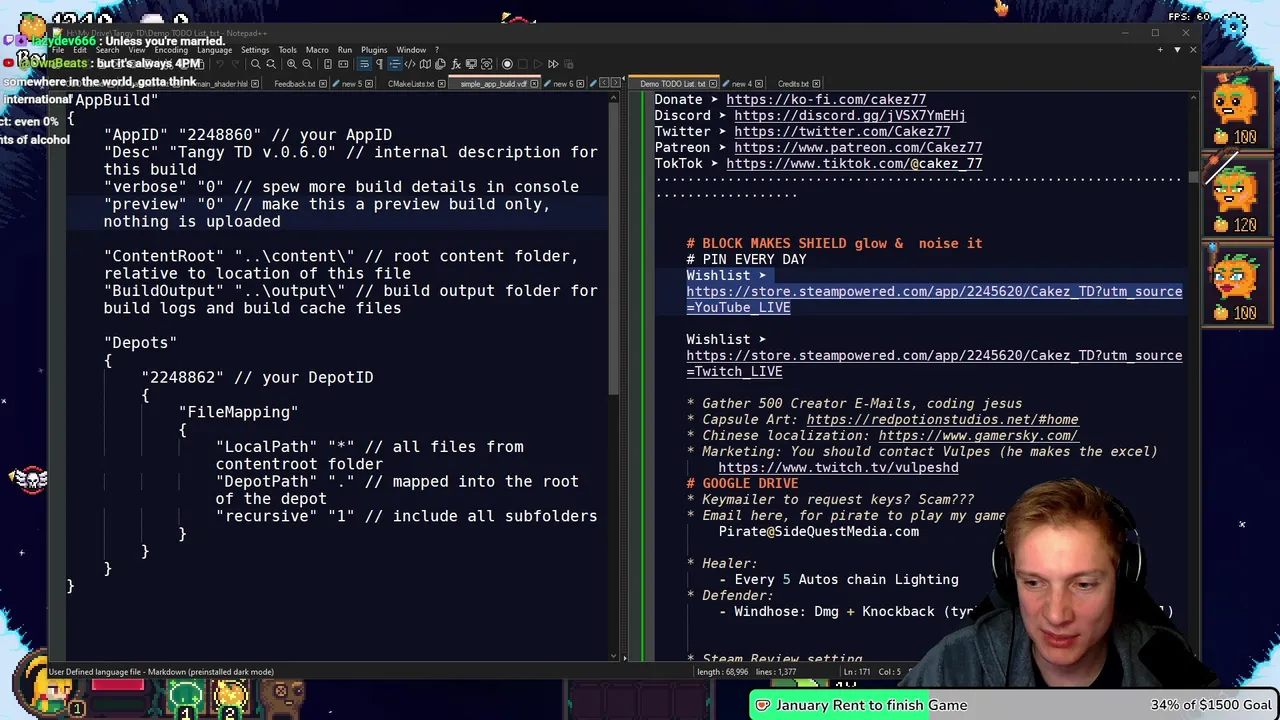
Task: Open the Macro menu
Action: click(317, 50)
